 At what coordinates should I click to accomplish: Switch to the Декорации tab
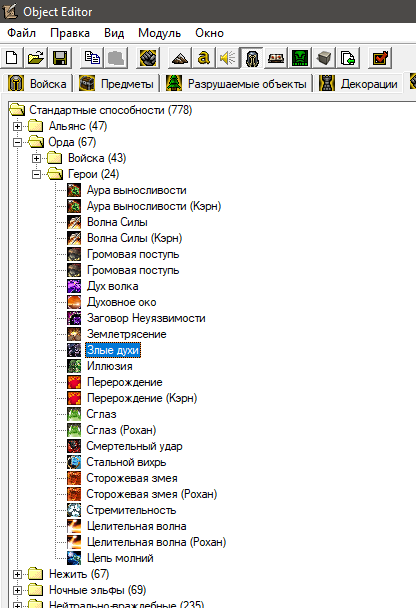pos(359,83)
